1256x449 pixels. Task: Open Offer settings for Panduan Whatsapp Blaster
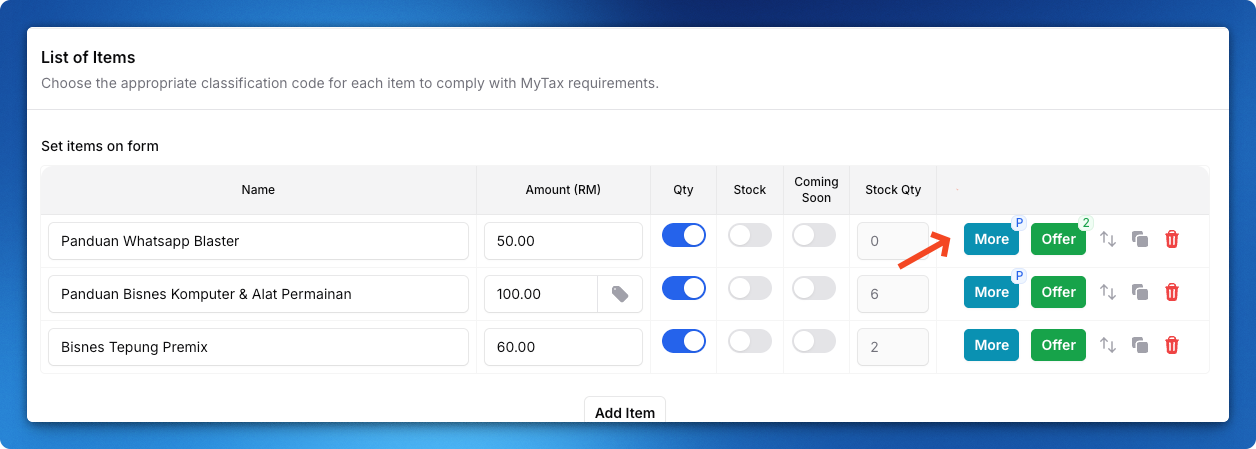click(1057, 239)
